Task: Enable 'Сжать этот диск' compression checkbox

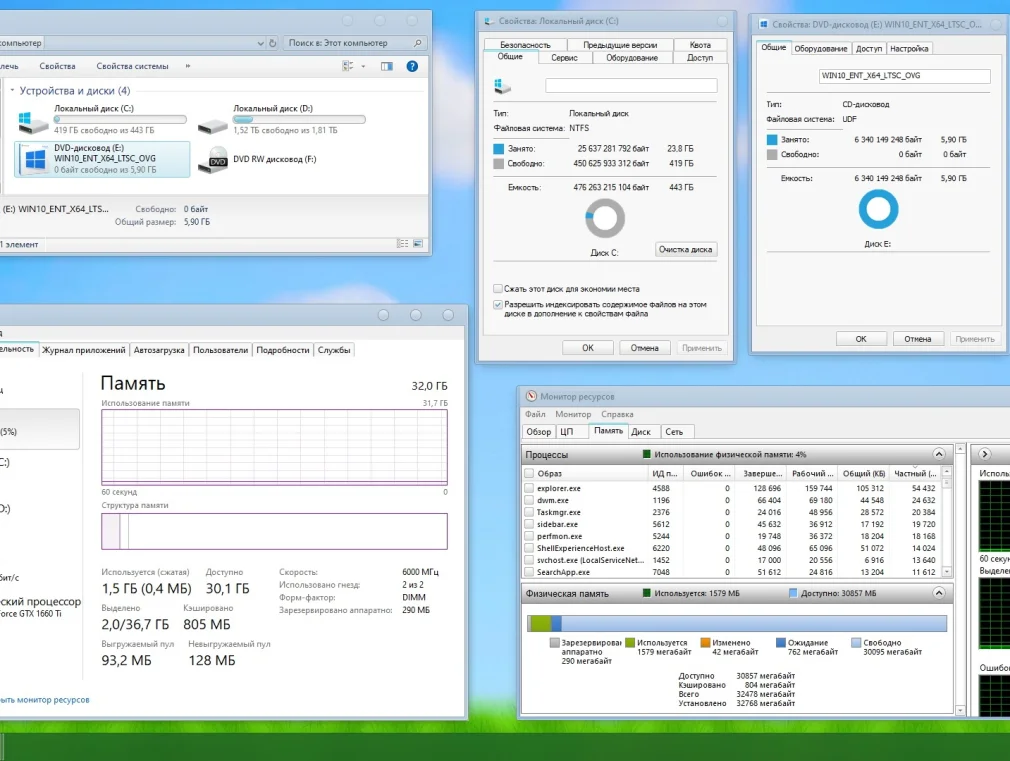Action: [x=498, y=288]
